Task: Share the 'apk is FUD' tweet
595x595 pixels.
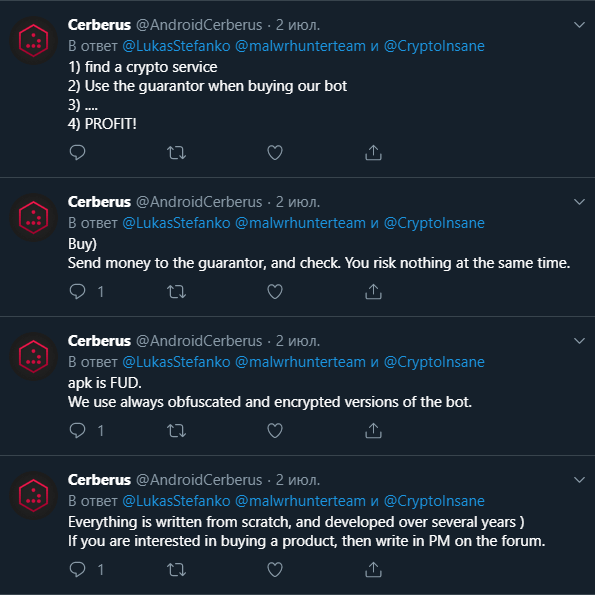Action: 373,430
